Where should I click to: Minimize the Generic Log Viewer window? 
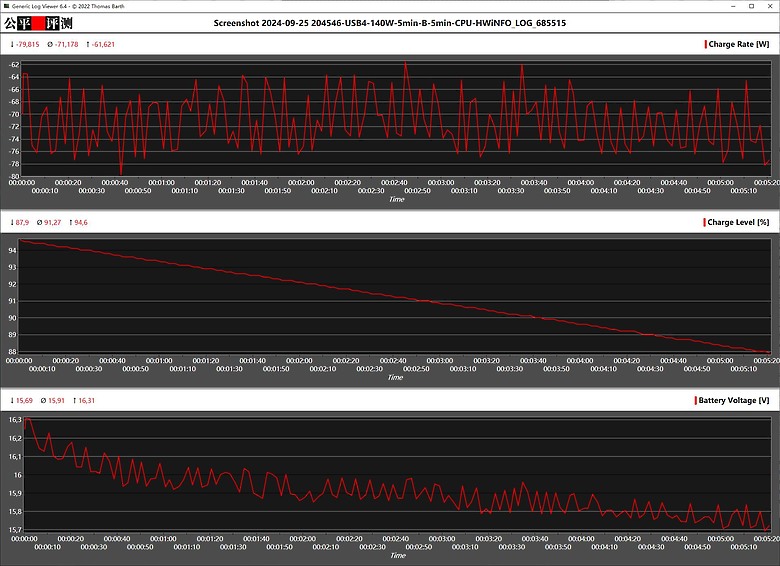[734, 6]
